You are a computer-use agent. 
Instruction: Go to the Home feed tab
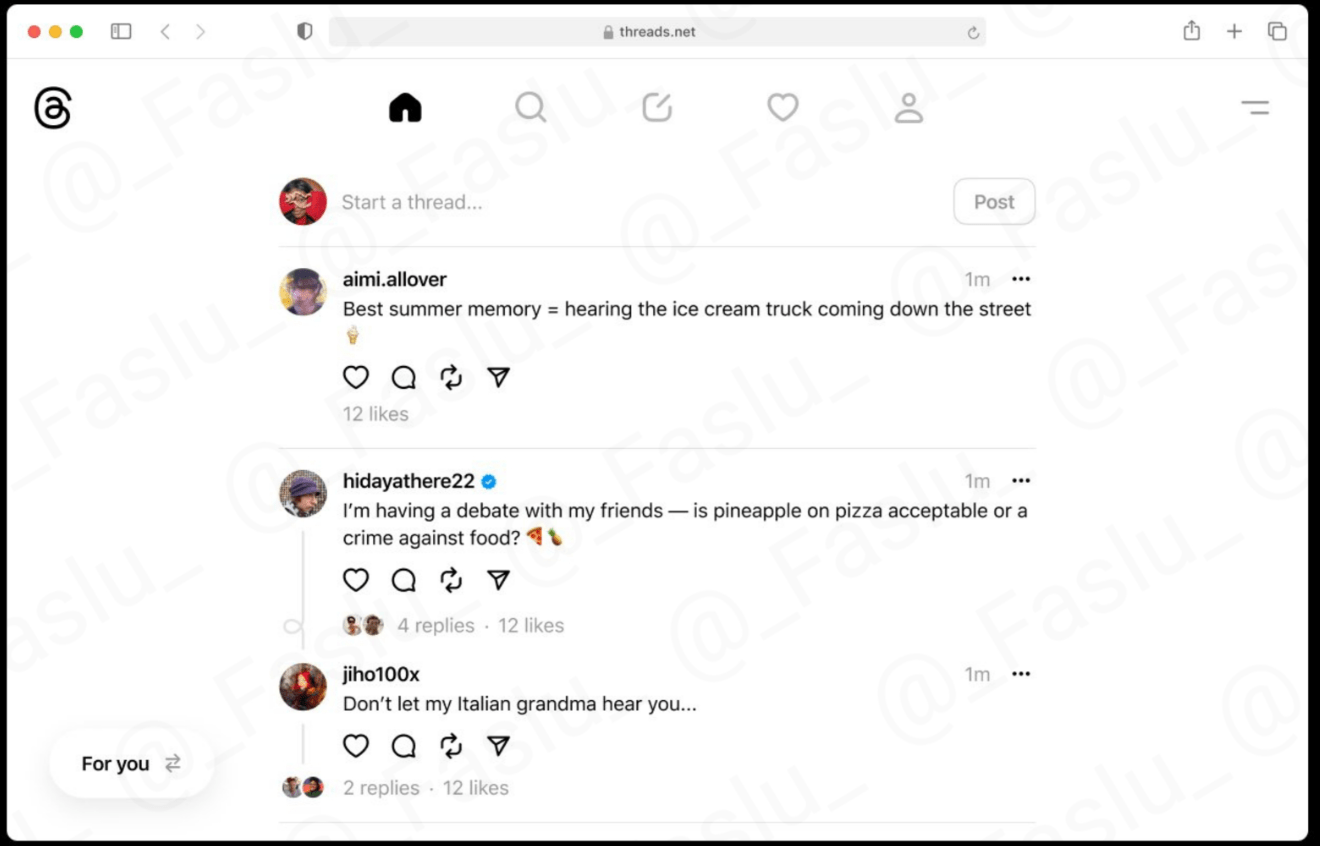405,107
